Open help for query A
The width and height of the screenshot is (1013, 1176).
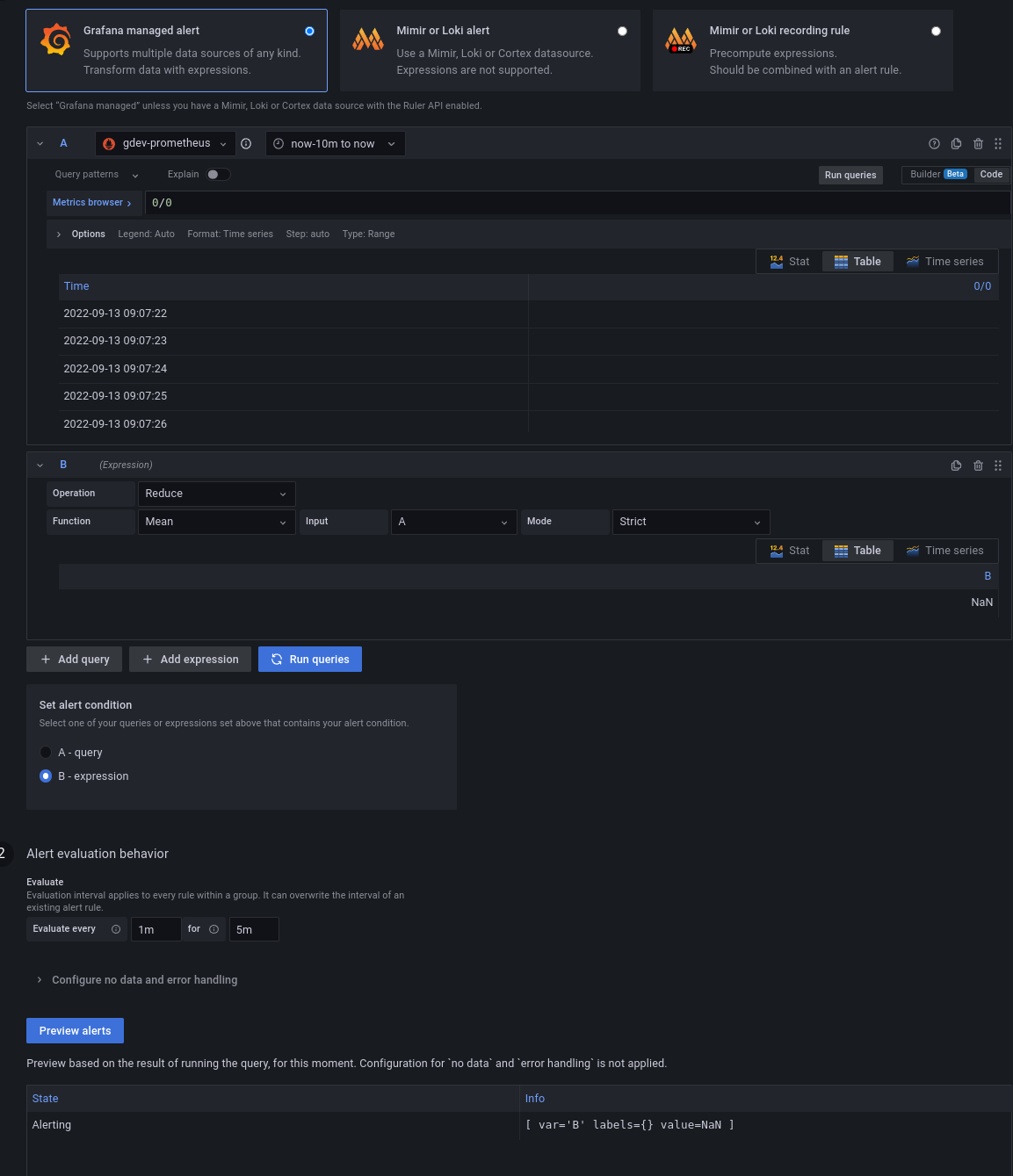(934, 143)
